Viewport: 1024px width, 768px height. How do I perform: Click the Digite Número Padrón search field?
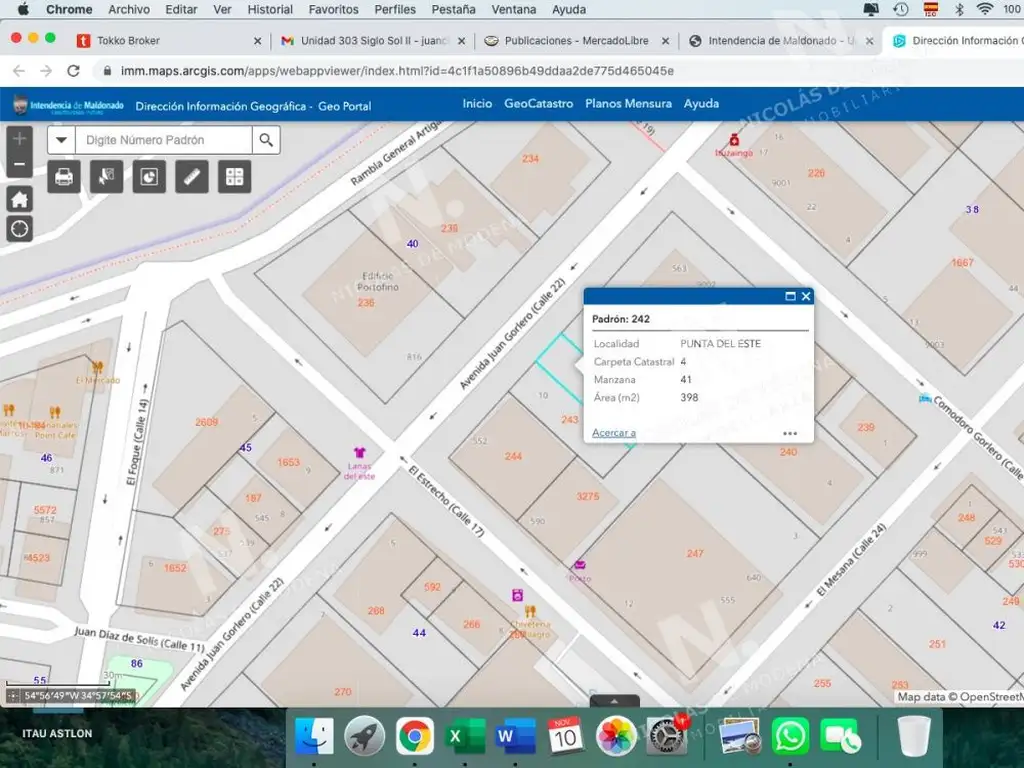coord(163,140)
